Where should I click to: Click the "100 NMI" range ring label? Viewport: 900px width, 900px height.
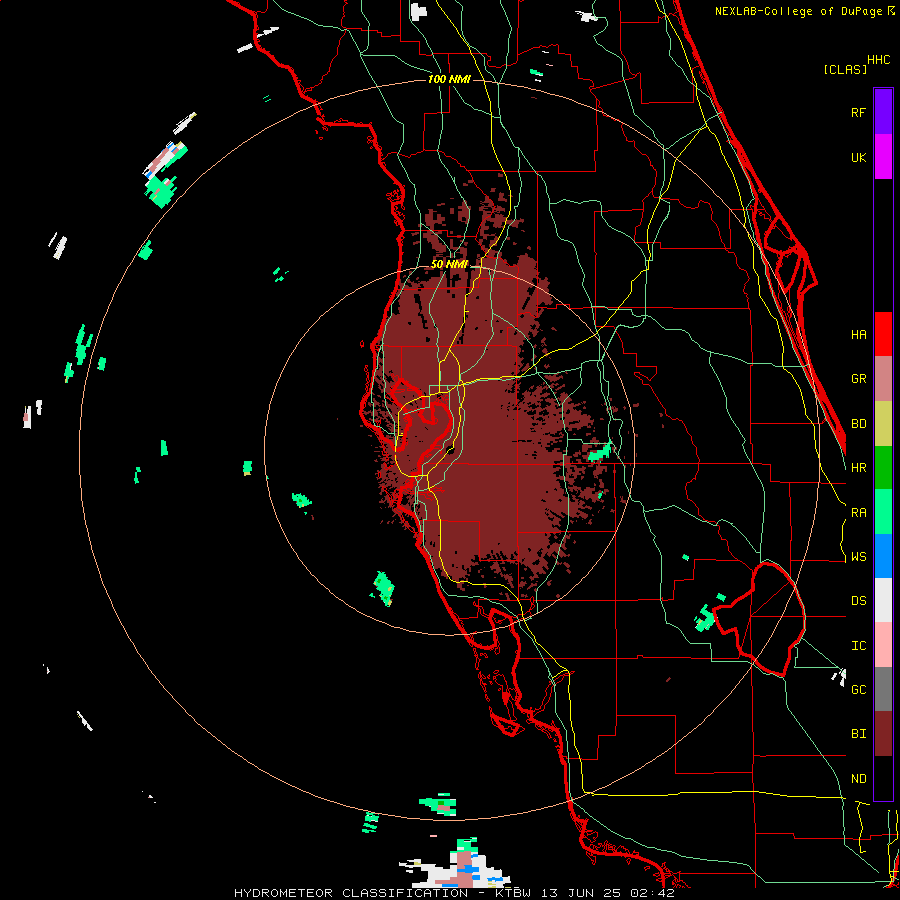point(449,79)
